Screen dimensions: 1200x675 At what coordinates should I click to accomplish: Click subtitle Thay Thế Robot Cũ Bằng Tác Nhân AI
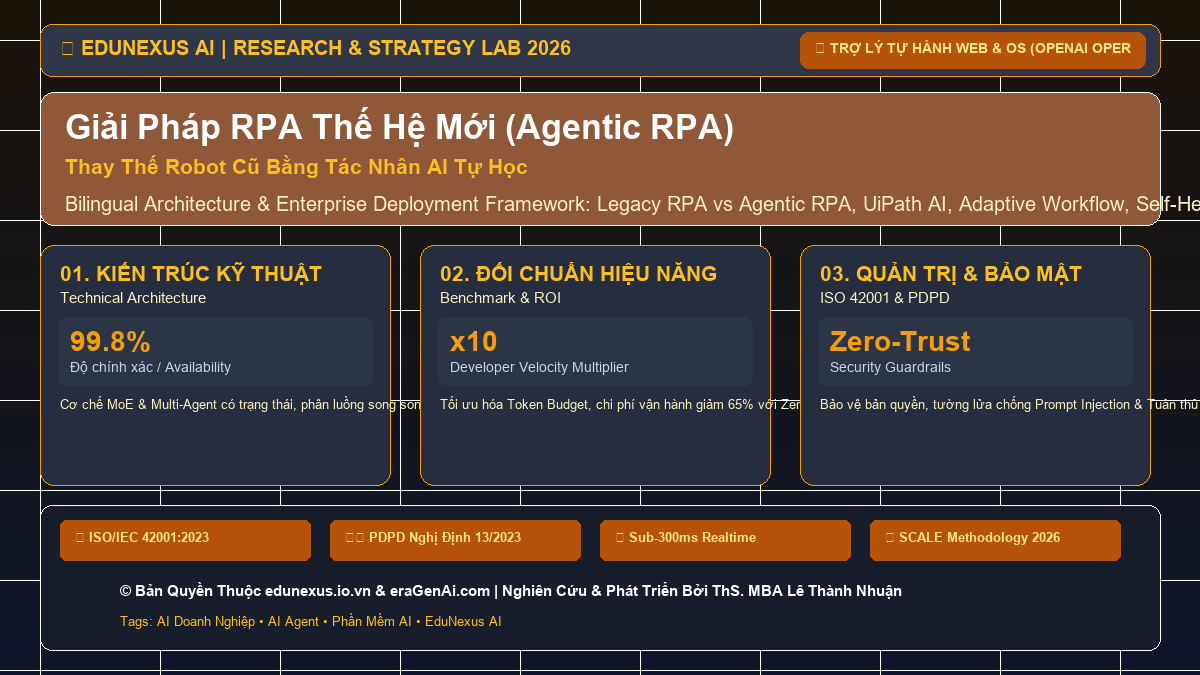296,167
